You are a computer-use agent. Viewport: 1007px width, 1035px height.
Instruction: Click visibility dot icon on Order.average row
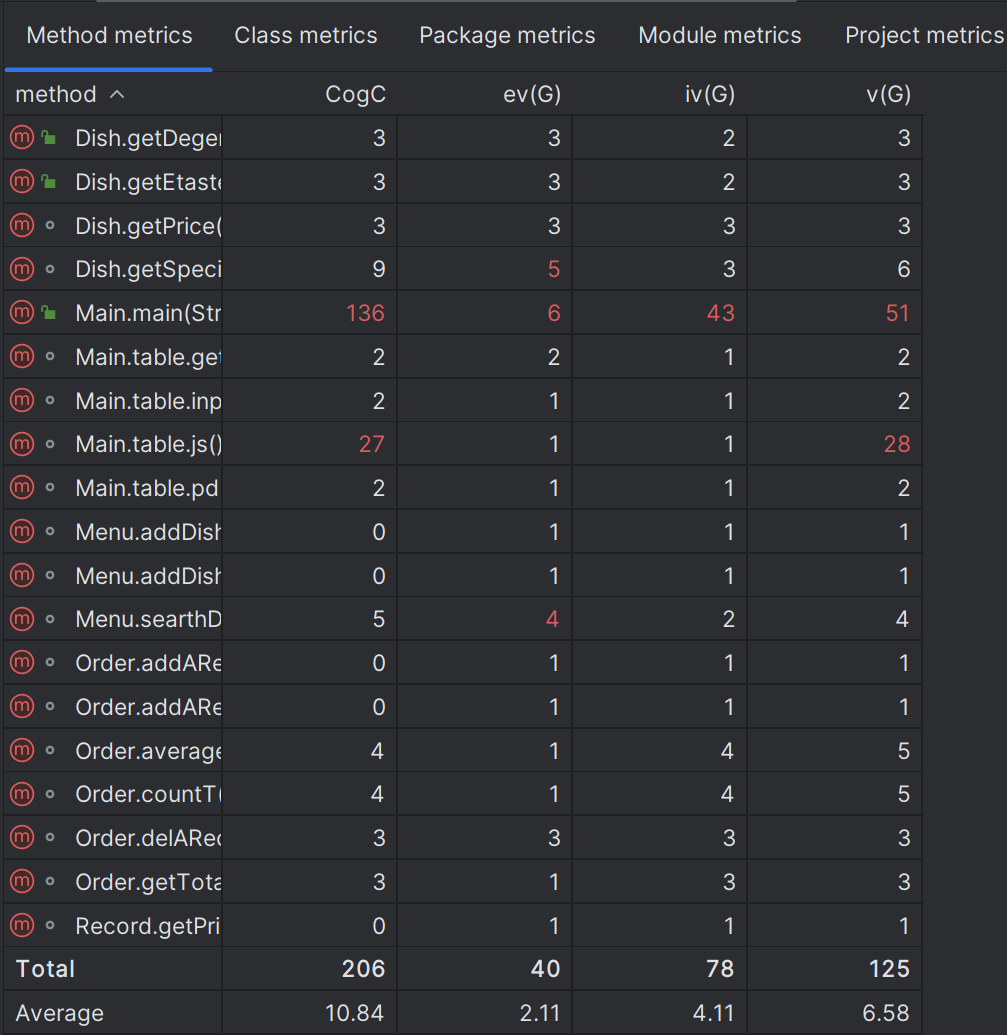[50, 750]
